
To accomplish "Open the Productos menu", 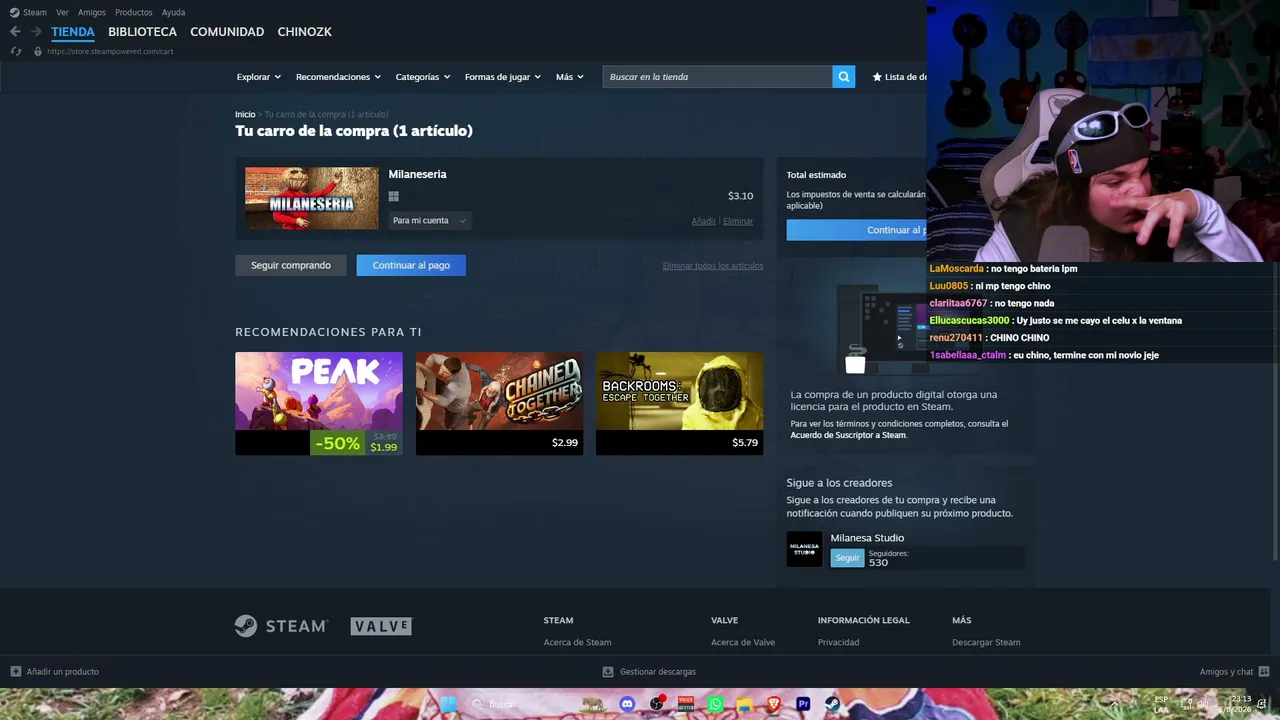I will [x=134, y=12].
